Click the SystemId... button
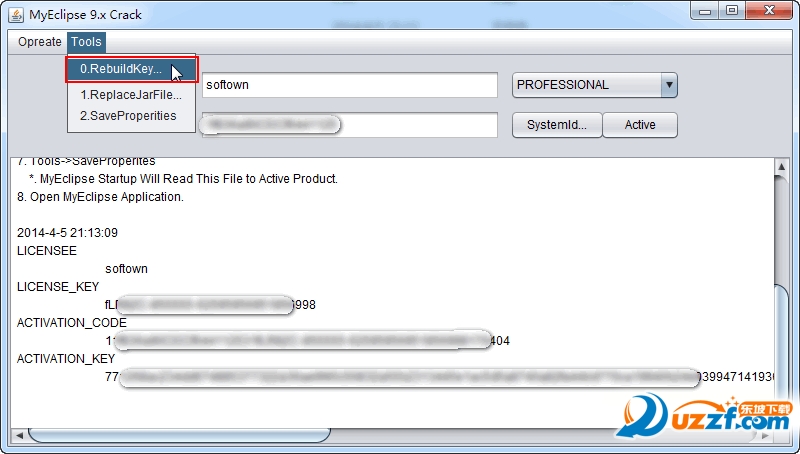 click(x=557, y=125)
